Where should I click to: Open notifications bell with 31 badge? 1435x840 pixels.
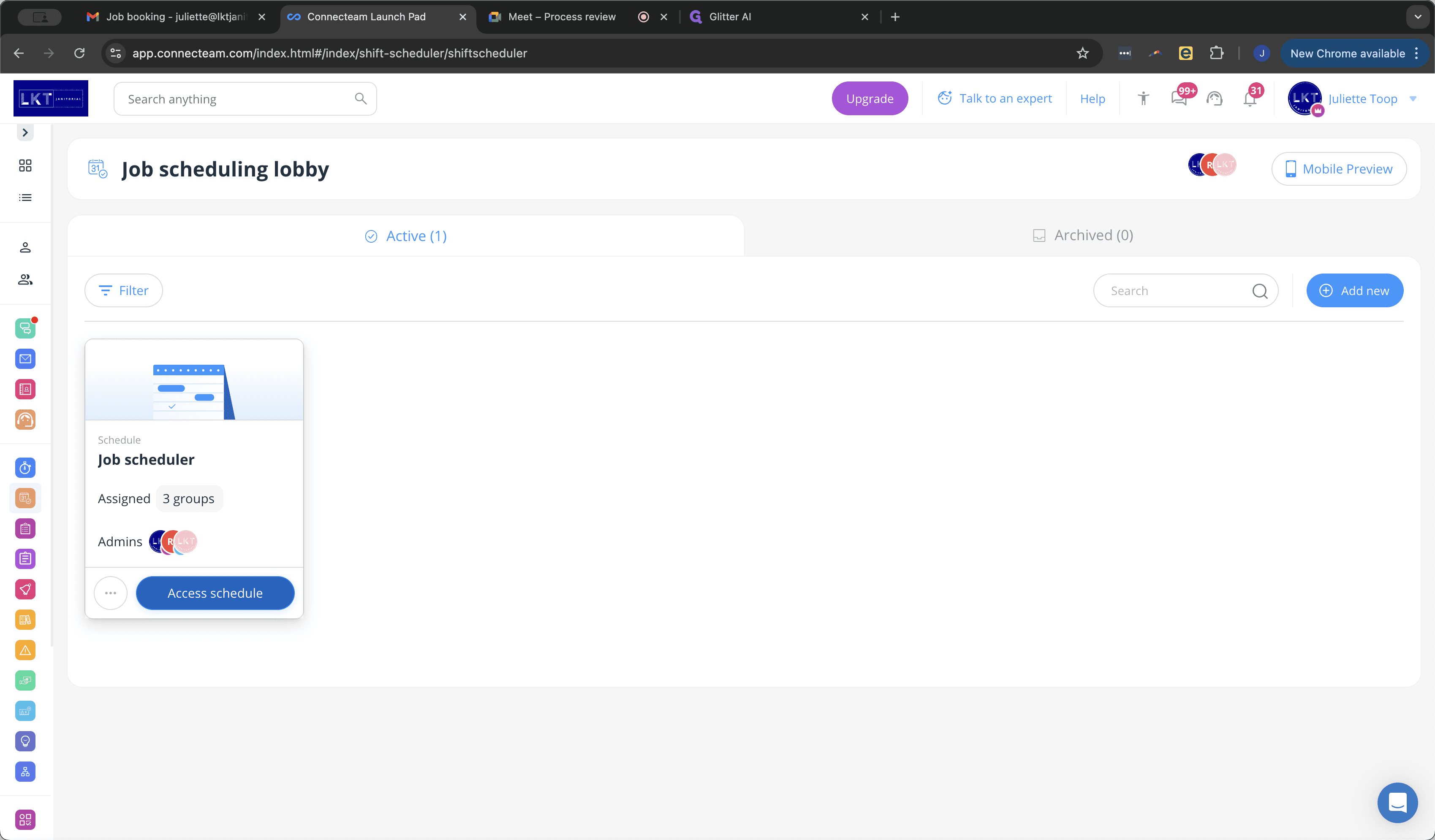point(1250,98)
